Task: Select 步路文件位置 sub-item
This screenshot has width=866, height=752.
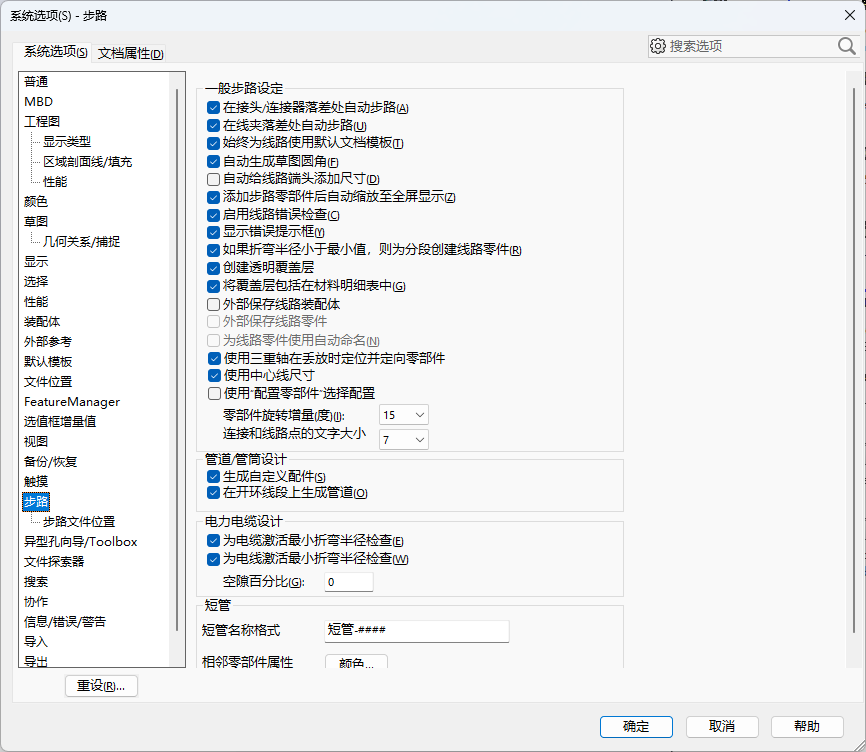Action: pos(79,522)
